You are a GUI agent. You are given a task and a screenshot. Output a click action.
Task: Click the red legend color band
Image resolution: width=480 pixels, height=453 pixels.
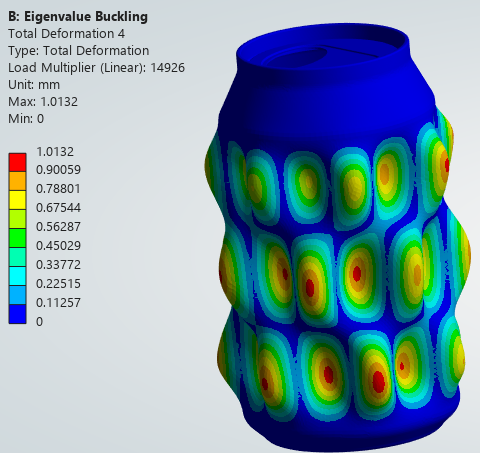(17, 162)
